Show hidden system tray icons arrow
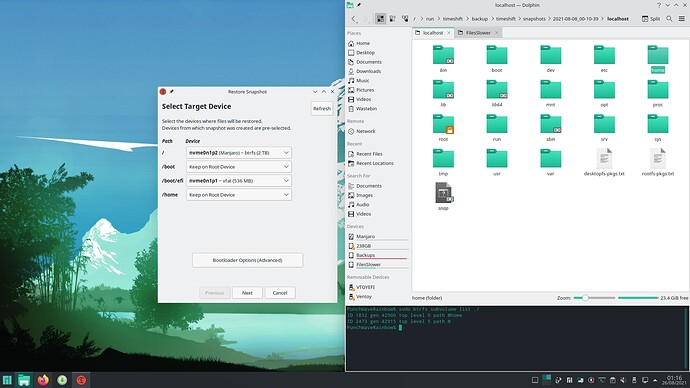This screenshot has width=690, height=388. click(655, 380)
